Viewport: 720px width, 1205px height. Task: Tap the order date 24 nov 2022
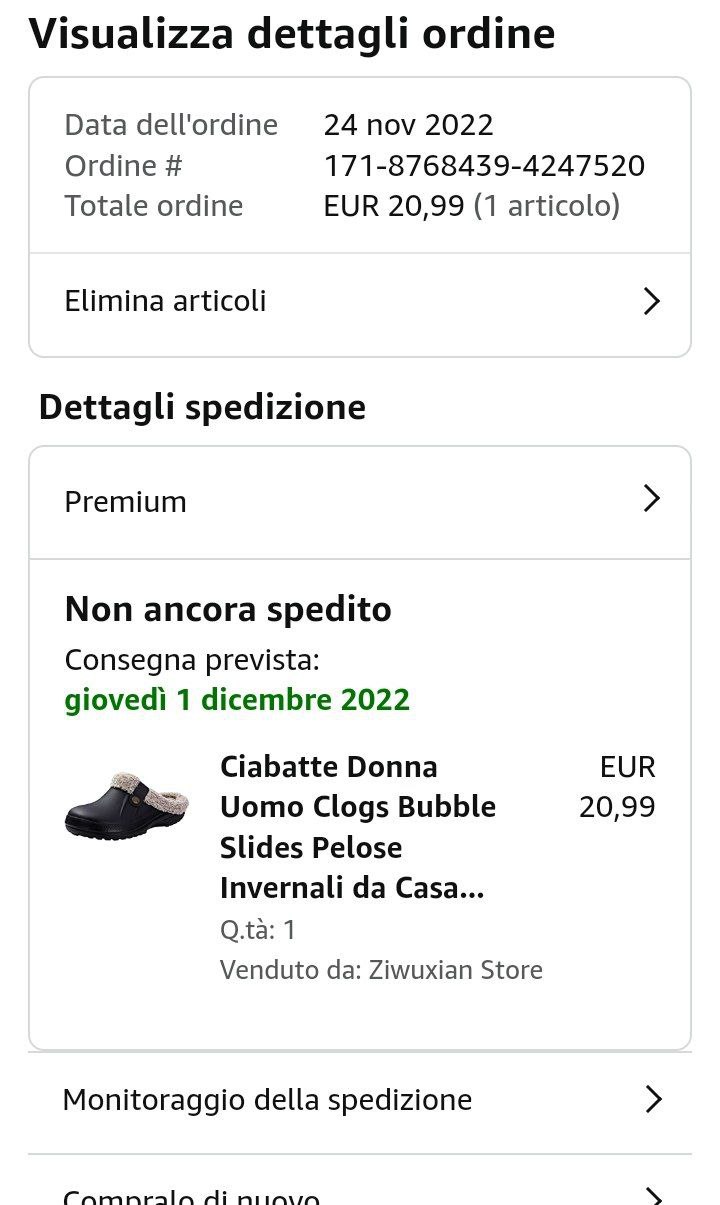(x=408, y=125)
